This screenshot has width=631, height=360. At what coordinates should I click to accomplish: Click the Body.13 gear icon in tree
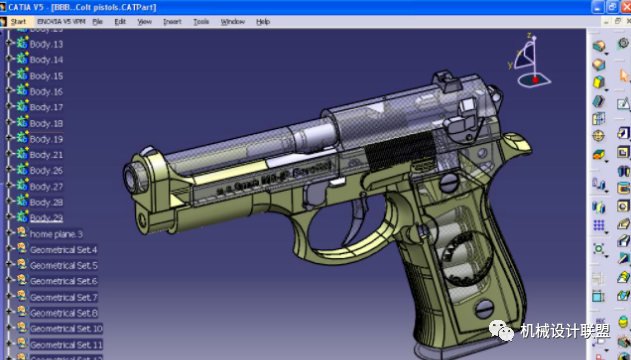tap(22, 43)
